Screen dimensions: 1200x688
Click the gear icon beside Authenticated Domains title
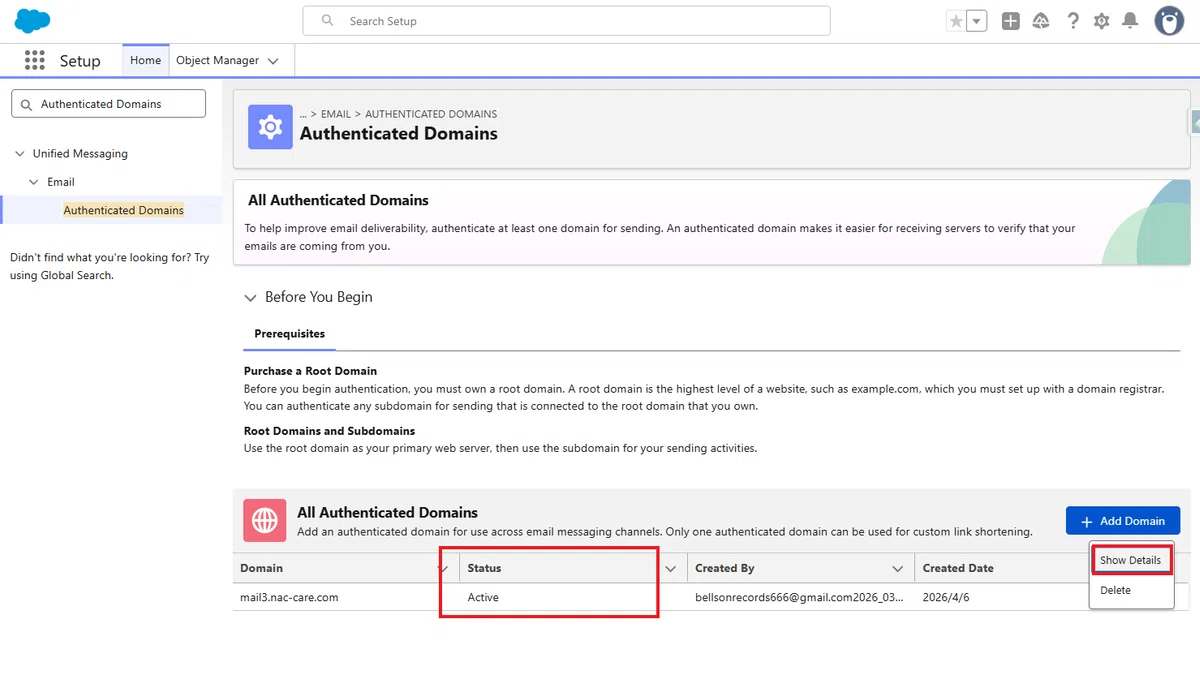coord(270,127)
